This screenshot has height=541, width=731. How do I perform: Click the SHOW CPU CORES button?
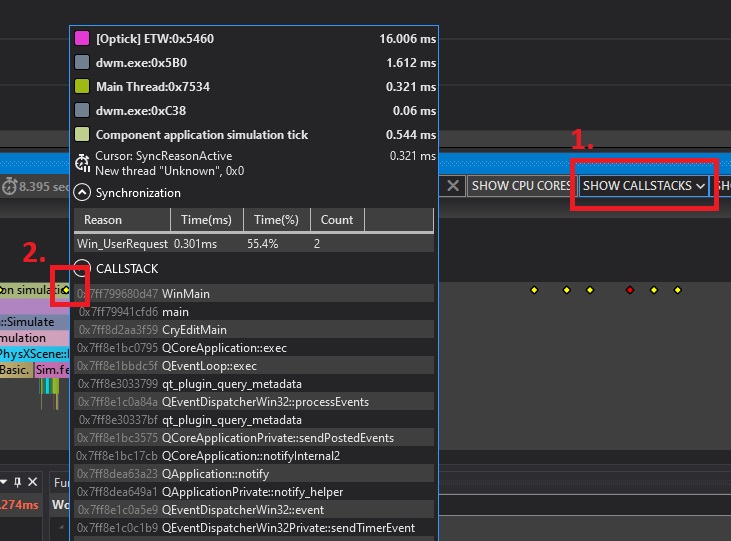click(x=521, y=185)
